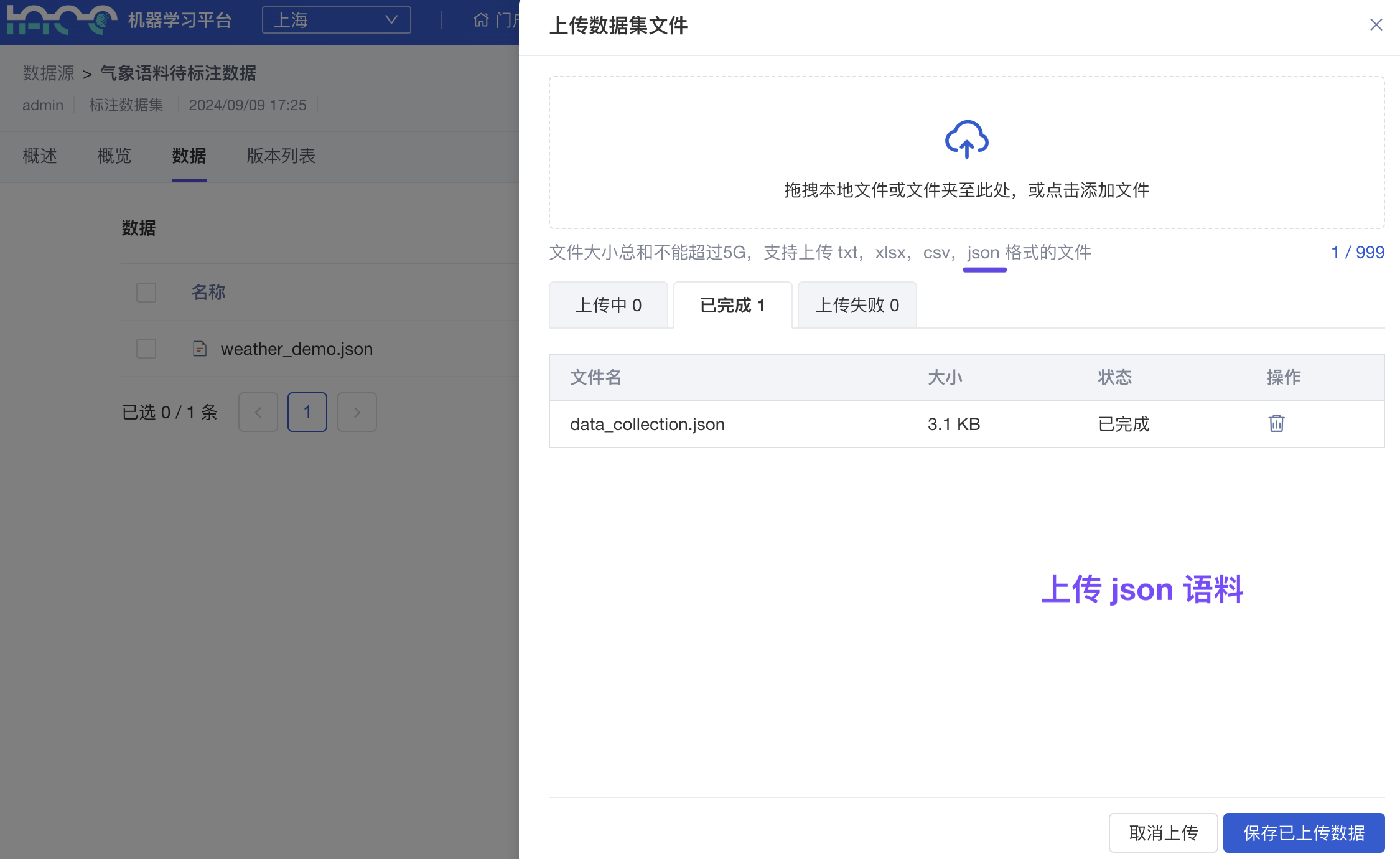
Task: Go to next page arrow
Action: click(x=357, y=412)
